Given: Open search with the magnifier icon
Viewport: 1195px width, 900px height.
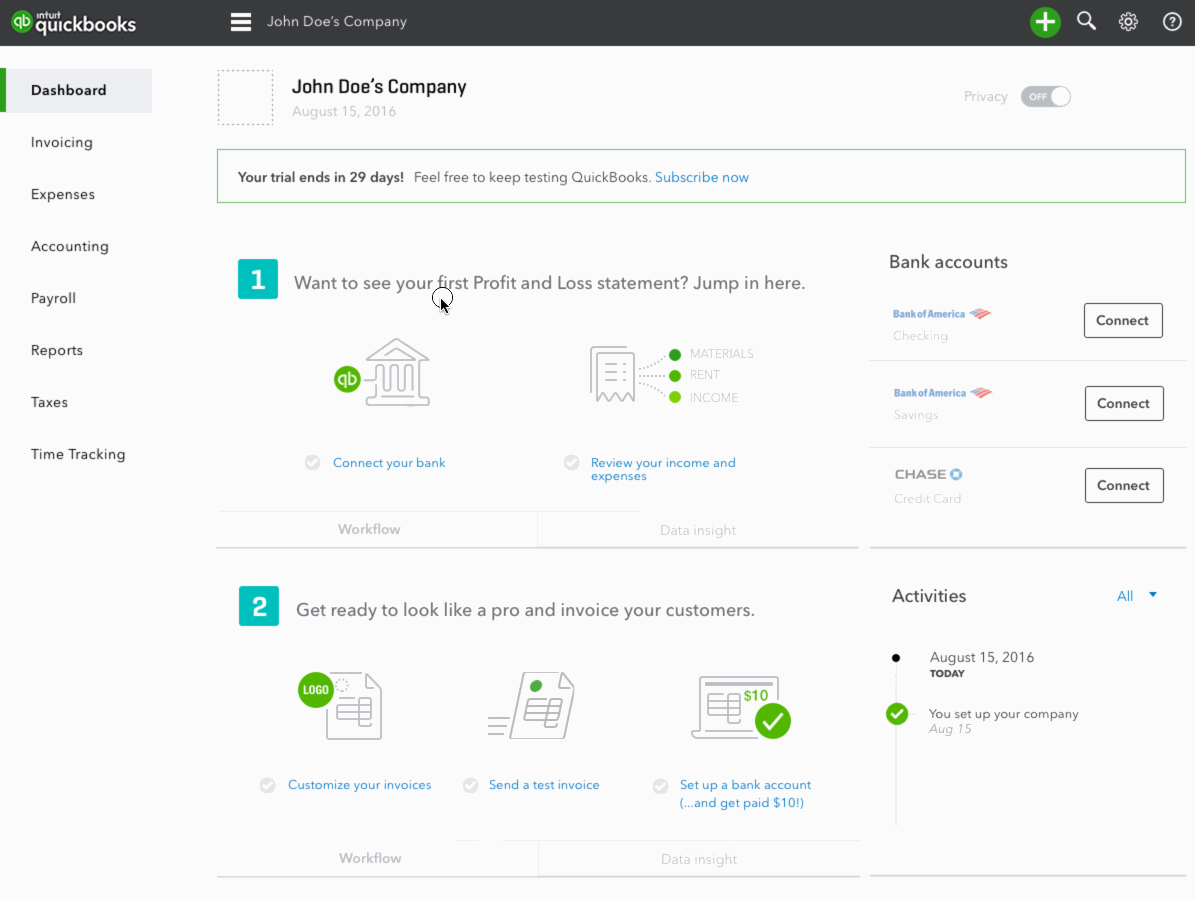Looking at the screenshot, I should click(1086, 21).
